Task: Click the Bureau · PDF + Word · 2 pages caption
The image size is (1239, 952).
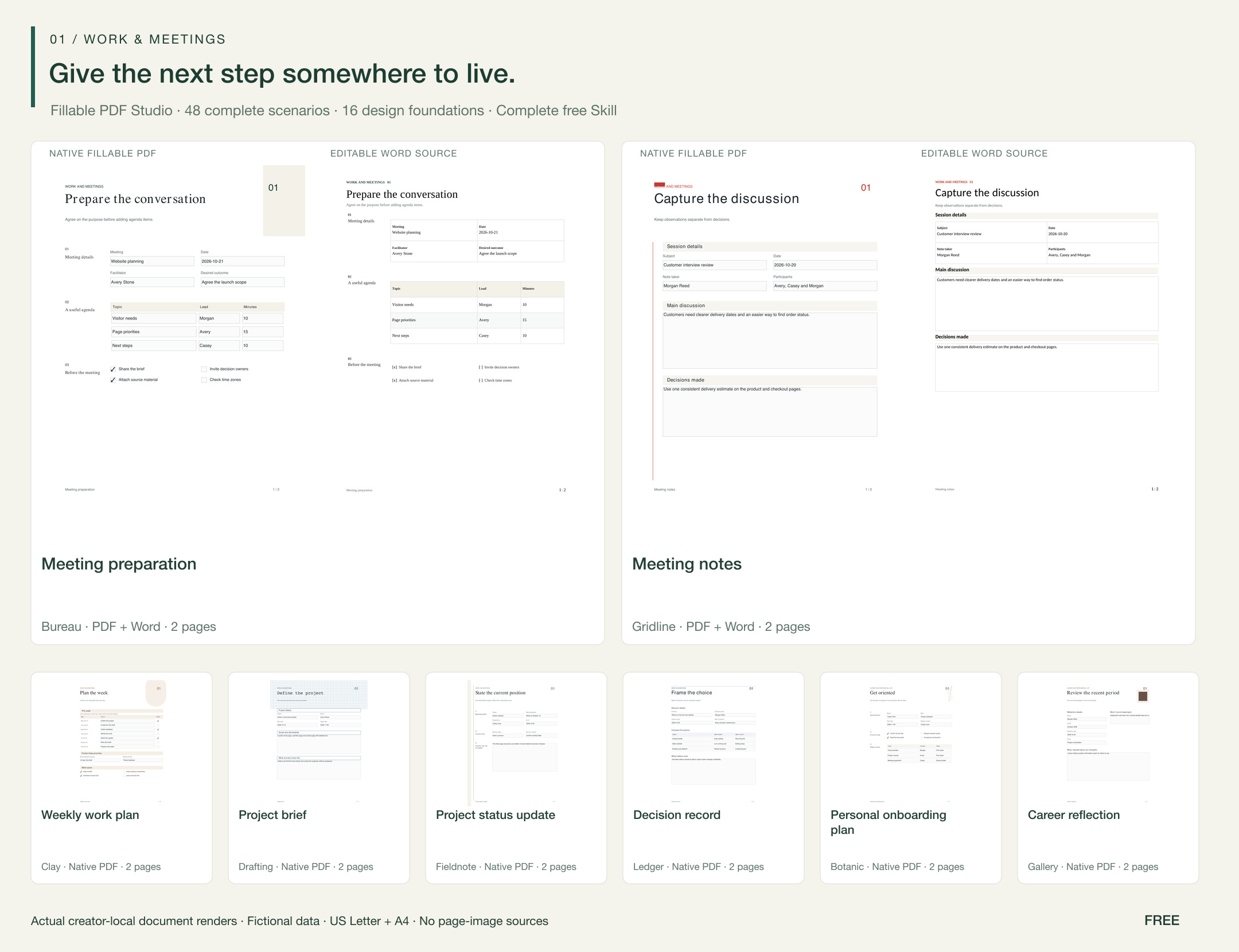Action: (128, 627)
